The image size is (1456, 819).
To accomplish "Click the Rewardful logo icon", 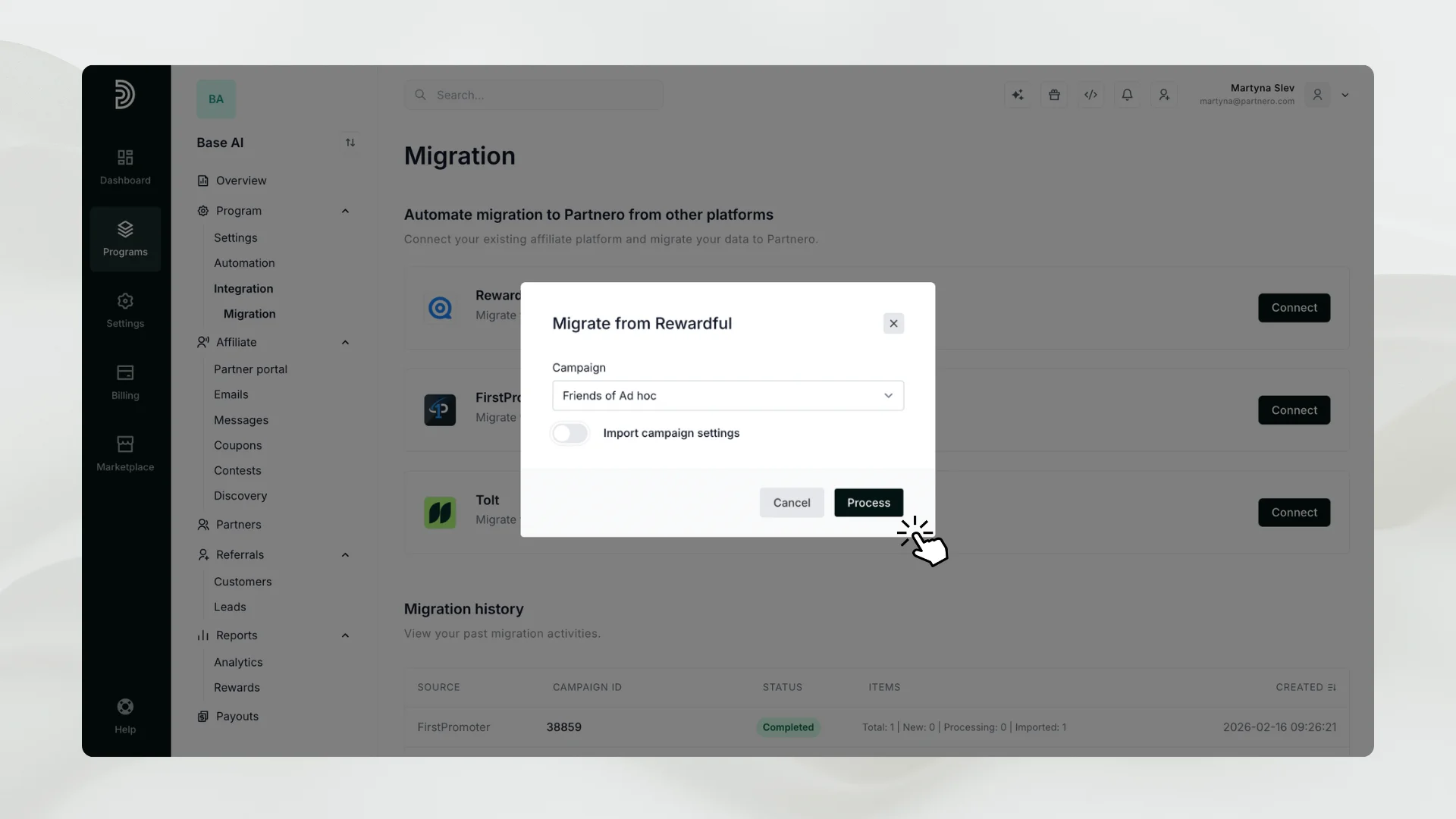I will click(440, 308).
